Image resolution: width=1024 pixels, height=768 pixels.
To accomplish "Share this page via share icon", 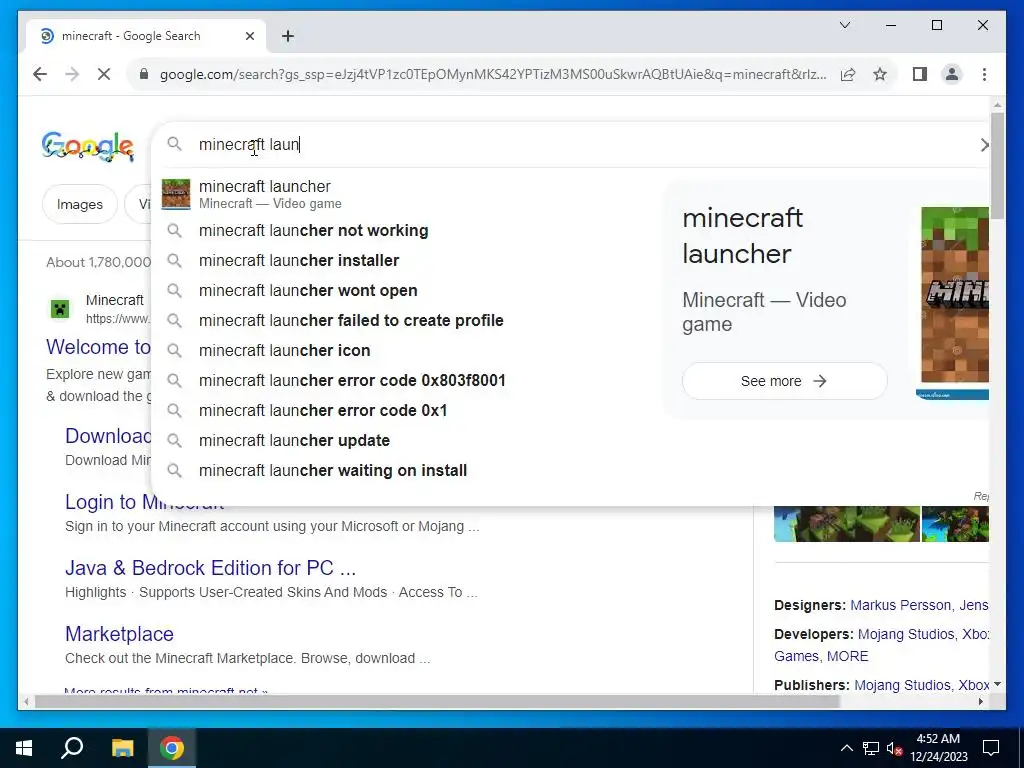I will tap(848, 74).
